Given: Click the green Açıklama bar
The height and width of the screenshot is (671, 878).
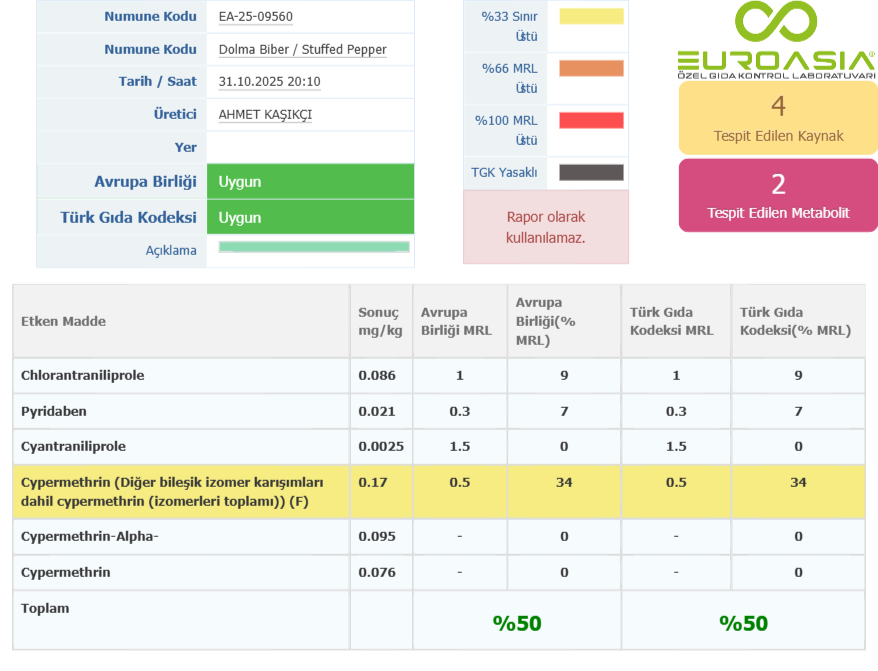Looking at the screenshot, I should coord(313,247).
